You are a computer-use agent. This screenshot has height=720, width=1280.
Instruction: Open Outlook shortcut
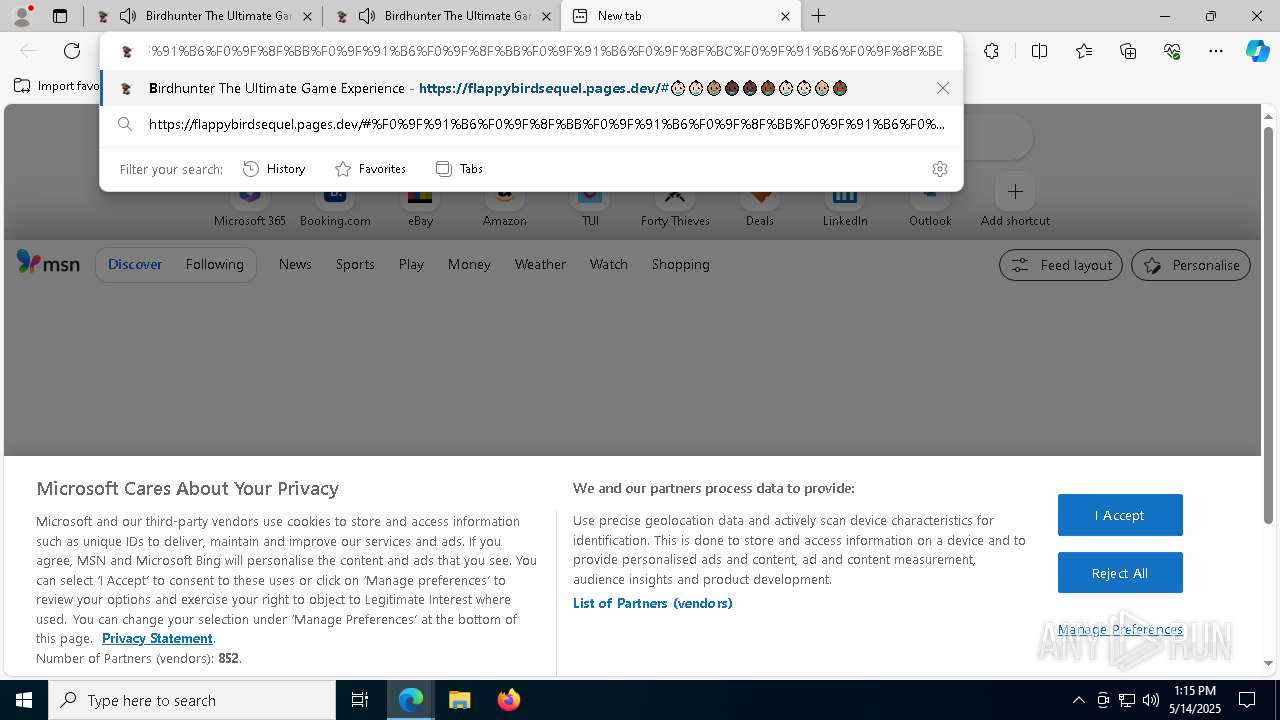pyautogui.click(x=930, y=205)
